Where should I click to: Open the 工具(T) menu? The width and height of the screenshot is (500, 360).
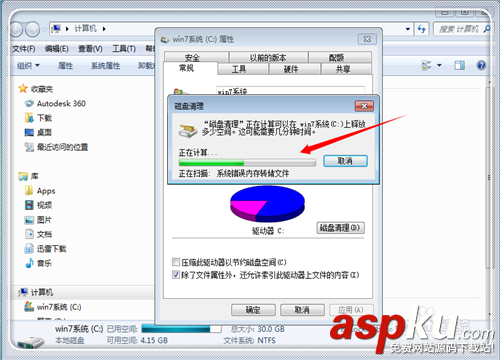point(124,49)
